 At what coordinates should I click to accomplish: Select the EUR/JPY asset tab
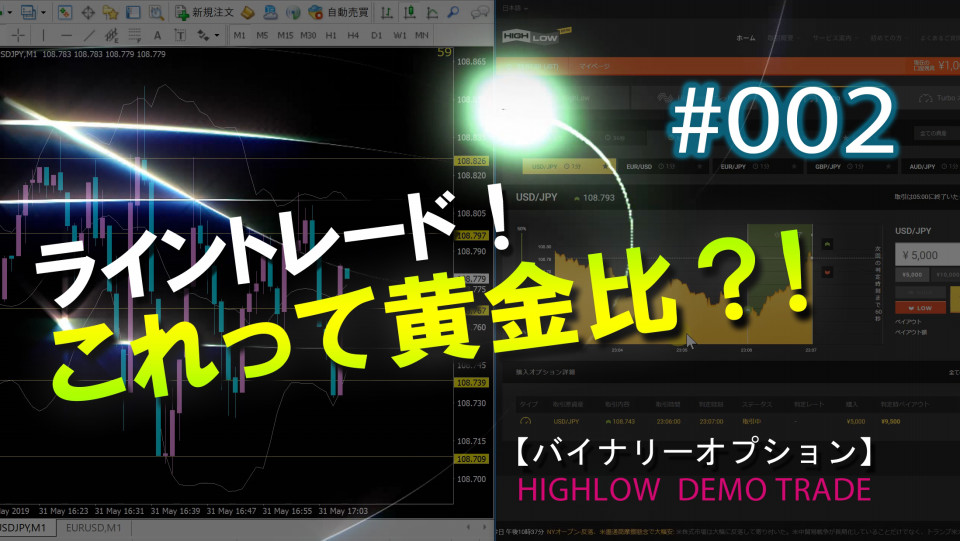[757, 166]
